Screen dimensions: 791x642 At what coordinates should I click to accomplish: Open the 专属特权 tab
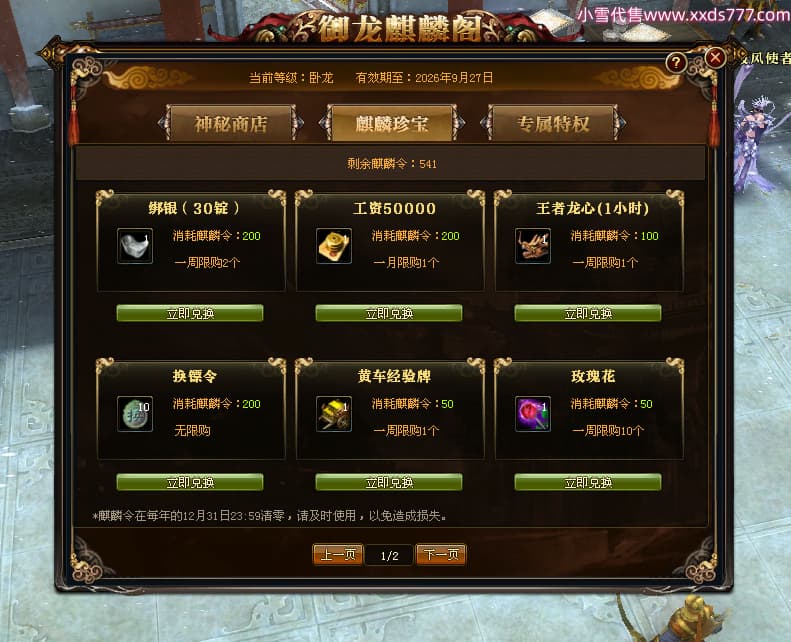click(553, 124)
